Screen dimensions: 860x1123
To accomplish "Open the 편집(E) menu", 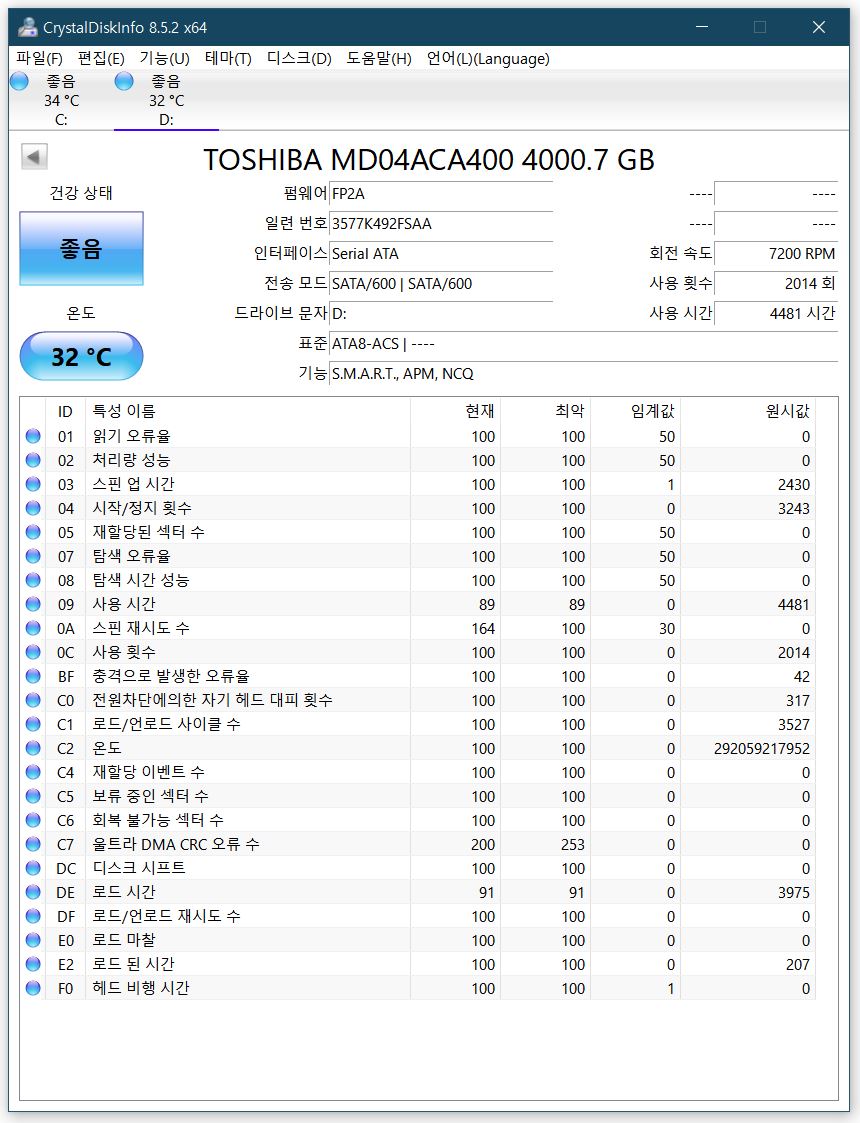I will click(101, 59).
